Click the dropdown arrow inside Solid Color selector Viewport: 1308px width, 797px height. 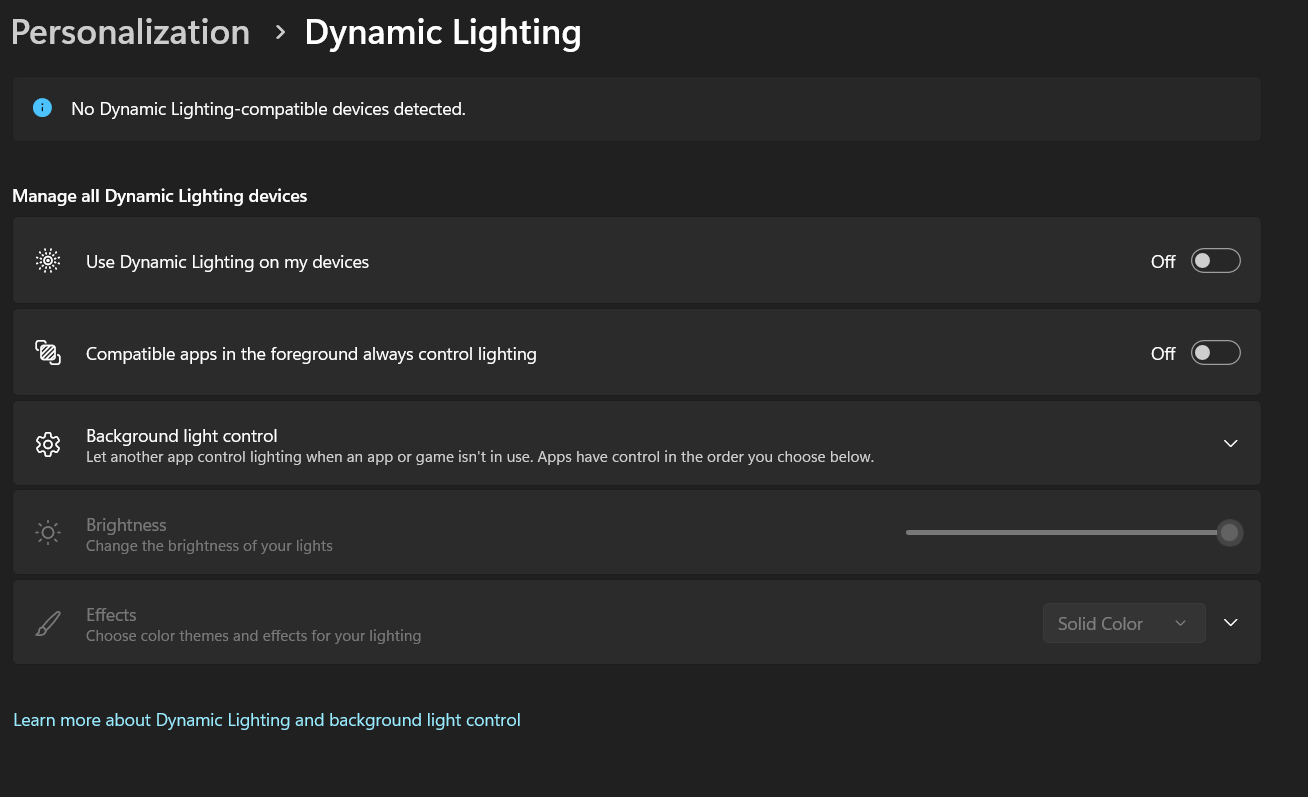(x=1180, y=622)
